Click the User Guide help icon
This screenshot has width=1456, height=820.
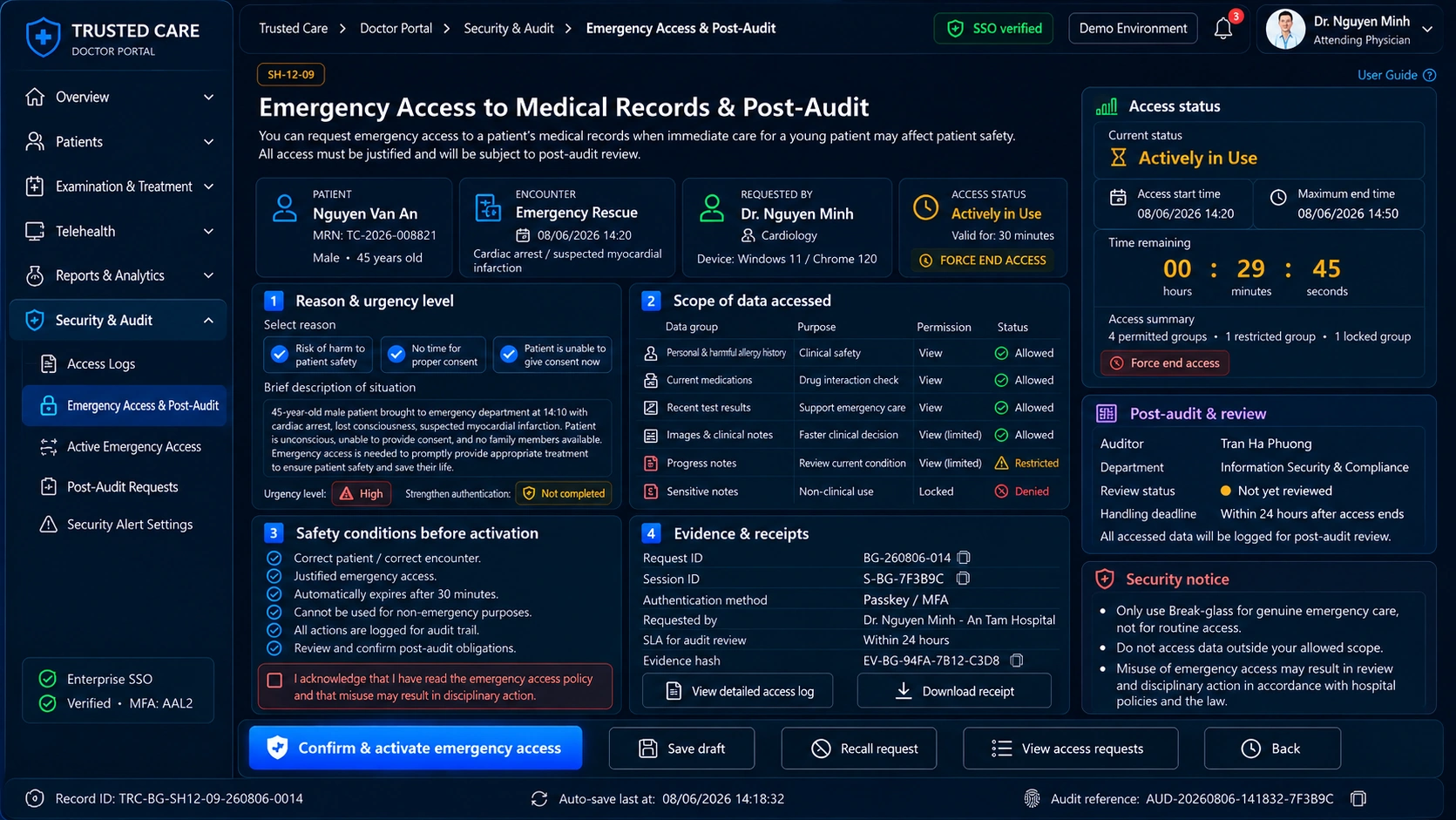tap(1429, 75)
